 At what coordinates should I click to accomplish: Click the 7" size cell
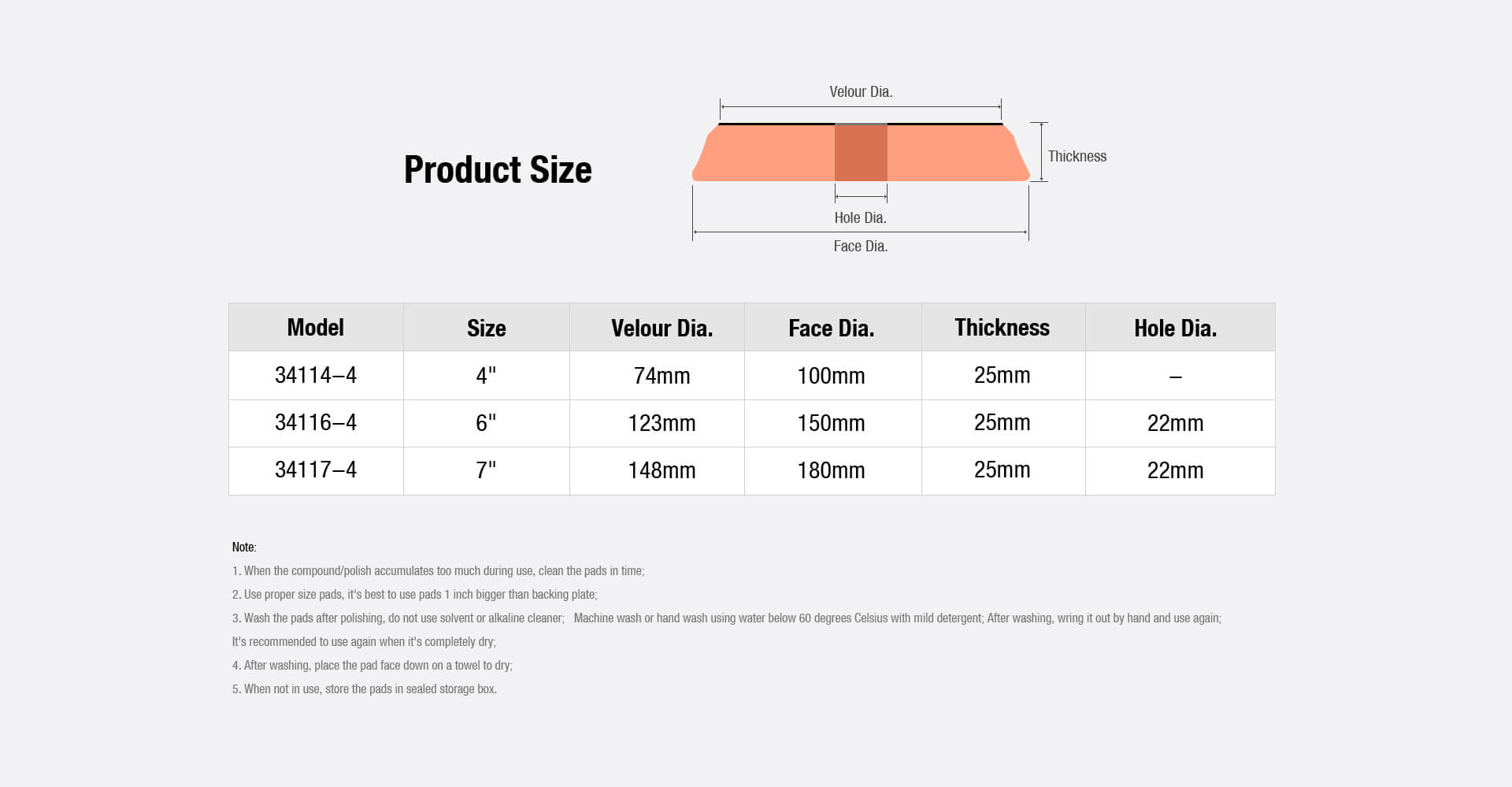click(486, 470)
